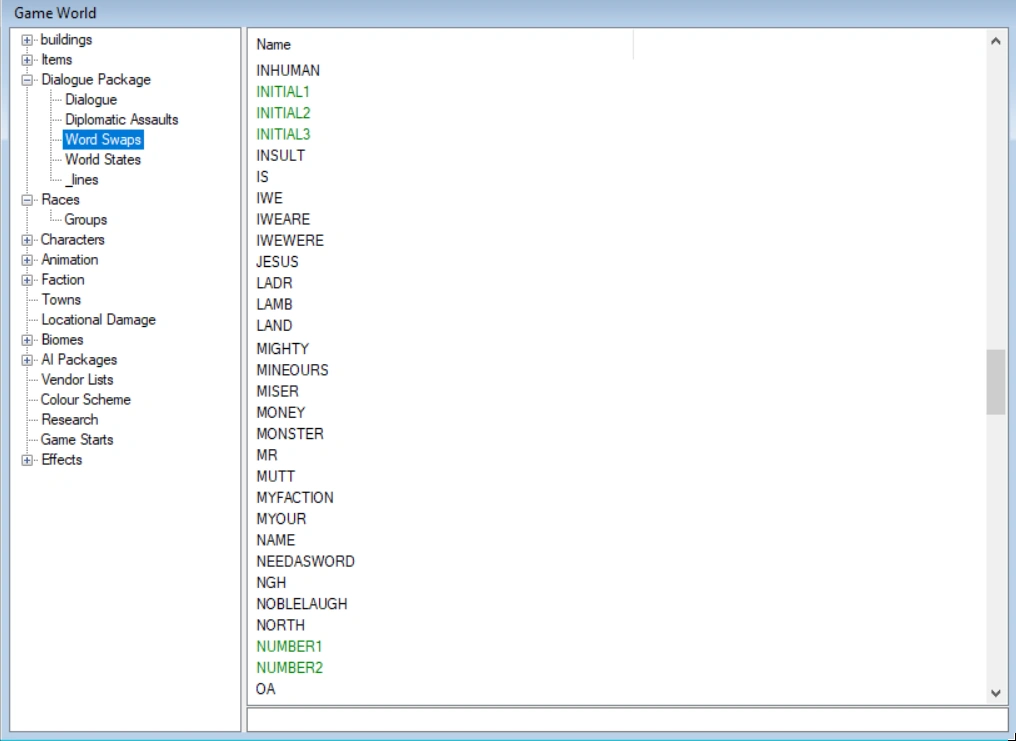This screenshot has width=1016, height=741.
Task: Select the NAME list entry
Action: [x=275, y=541]
